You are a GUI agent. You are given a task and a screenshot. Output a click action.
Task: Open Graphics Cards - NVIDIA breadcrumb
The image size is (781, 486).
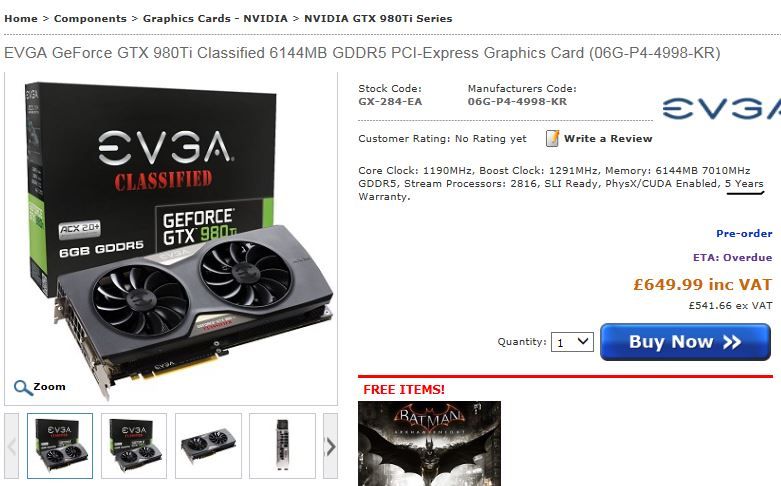point(215,18)
